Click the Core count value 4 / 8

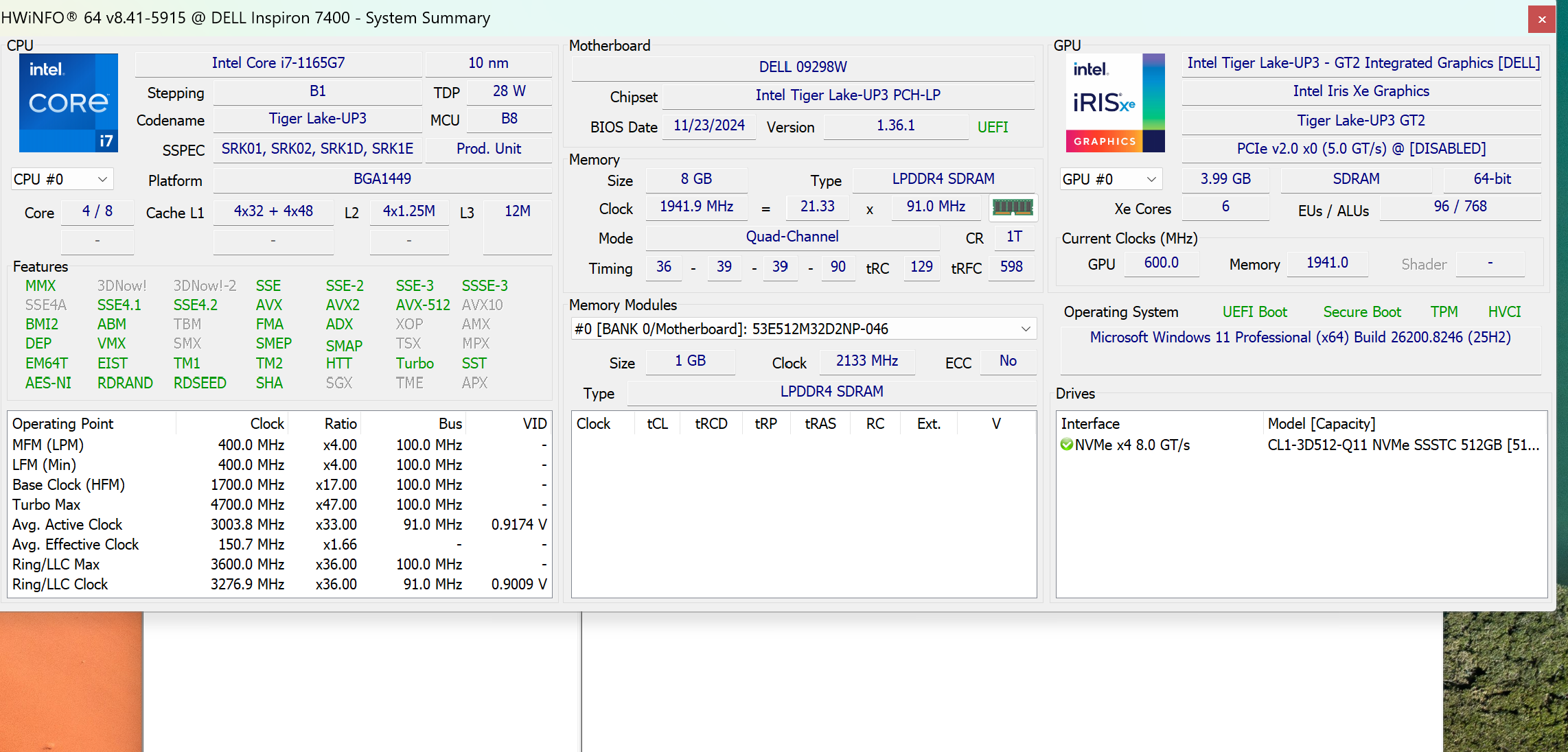pyautogui.click(x=97, y=211)
